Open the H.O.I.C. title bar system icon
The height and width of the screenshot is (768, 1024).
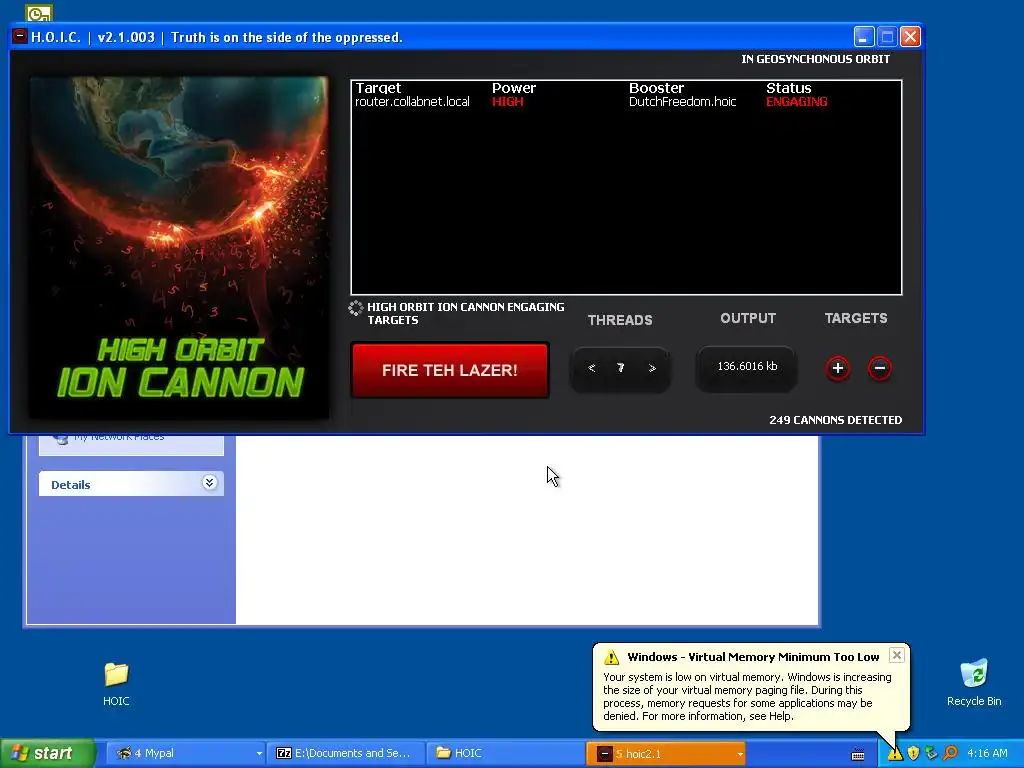[20, 37]
